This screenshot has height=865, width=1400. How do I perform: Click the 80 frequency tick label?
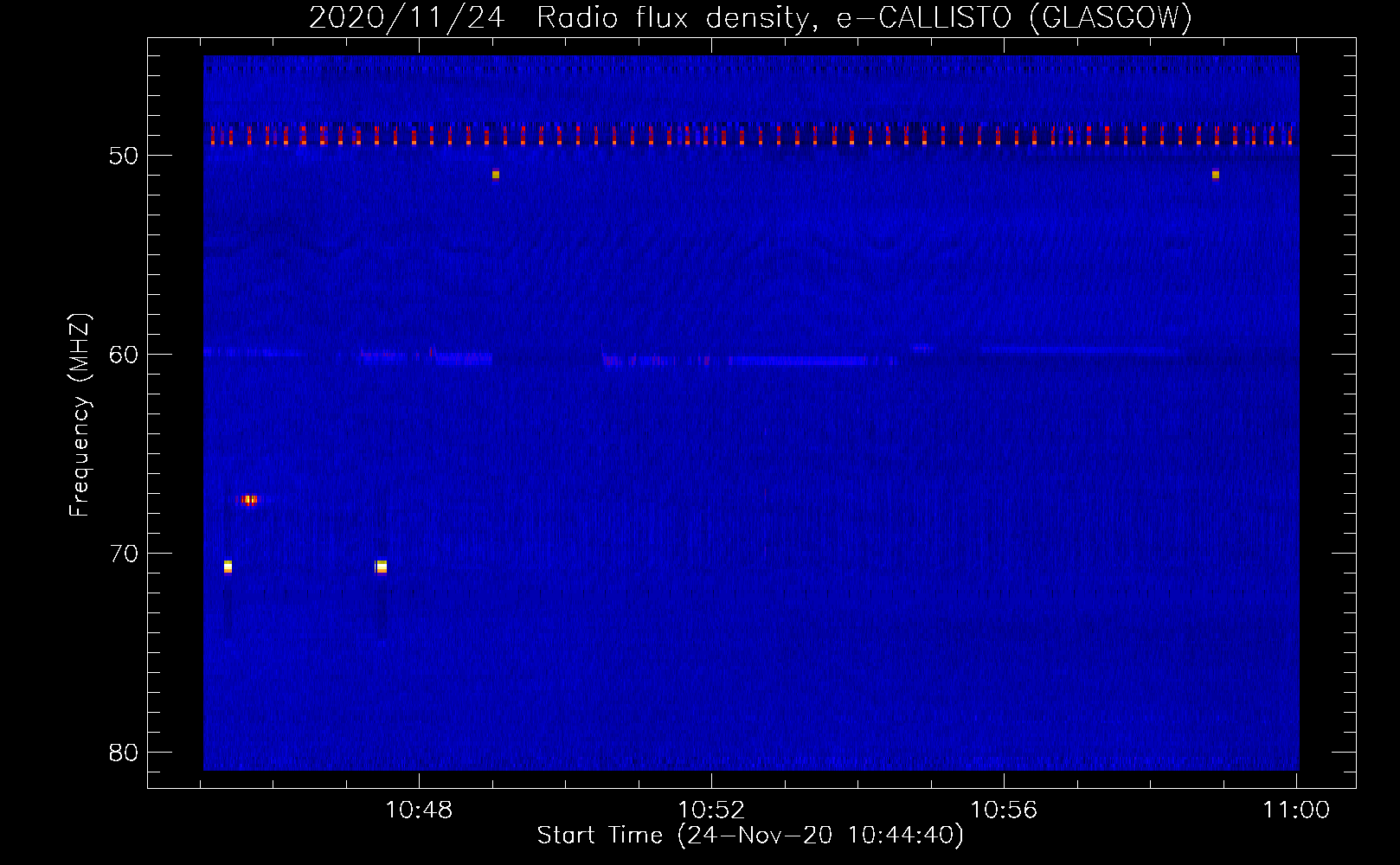pos(124,753)
